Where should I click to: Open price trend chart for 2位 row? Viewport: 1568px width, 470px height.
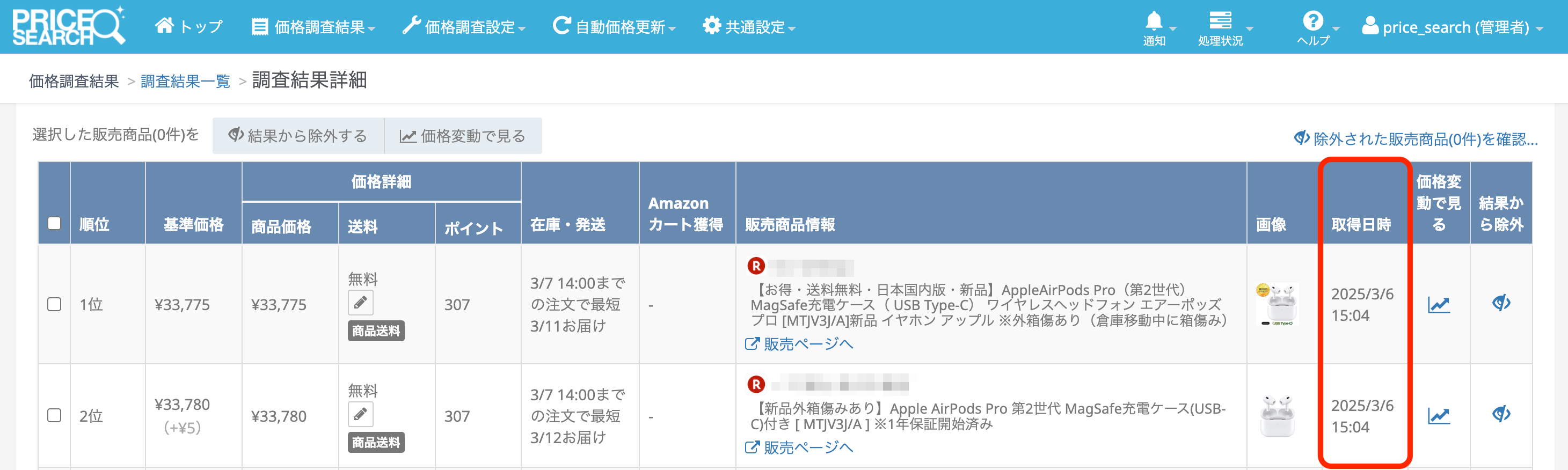[1438, 416]
